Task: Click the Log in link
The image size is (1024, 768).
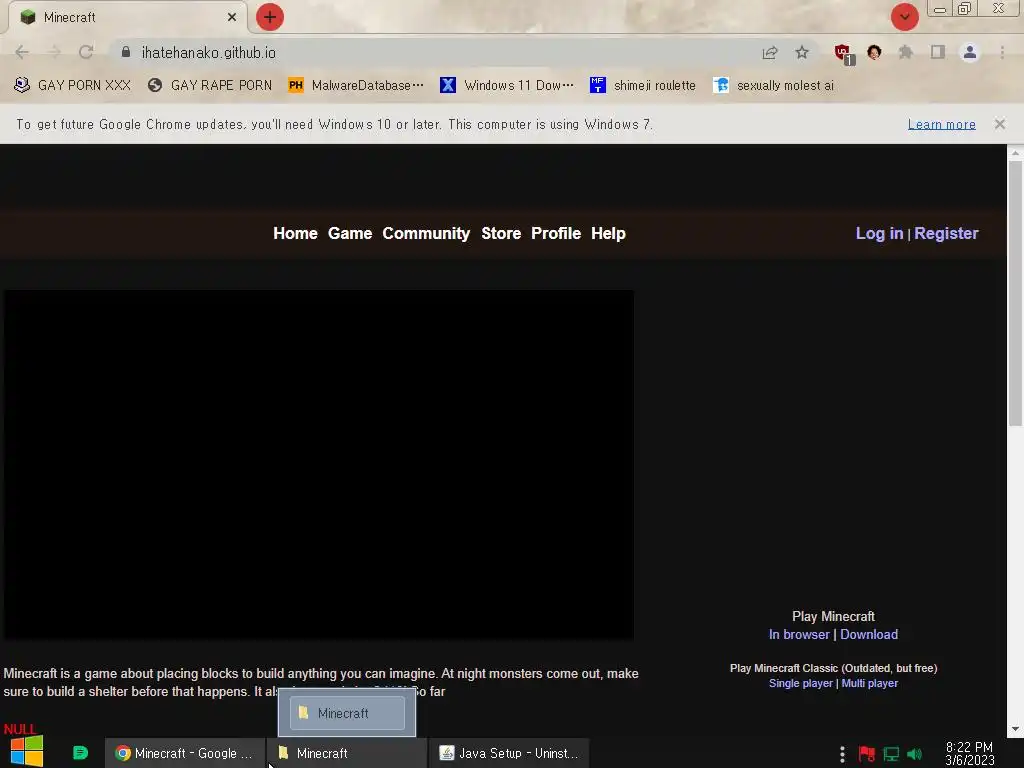Action: click(x=879, y=233)
